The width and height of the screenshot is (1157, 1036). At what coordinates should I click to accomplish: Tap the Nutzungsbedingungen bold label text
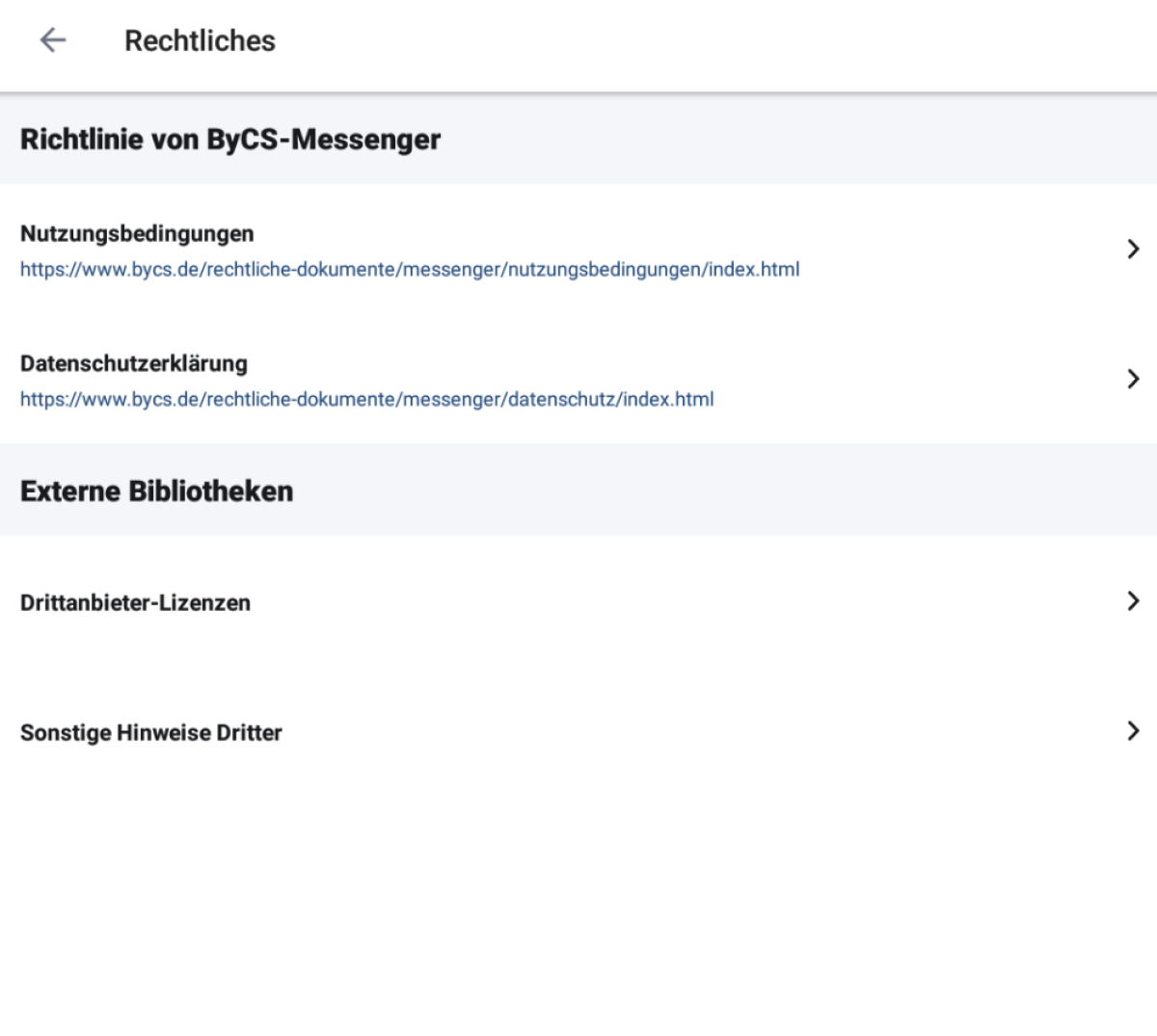click(x=137, y=234)
